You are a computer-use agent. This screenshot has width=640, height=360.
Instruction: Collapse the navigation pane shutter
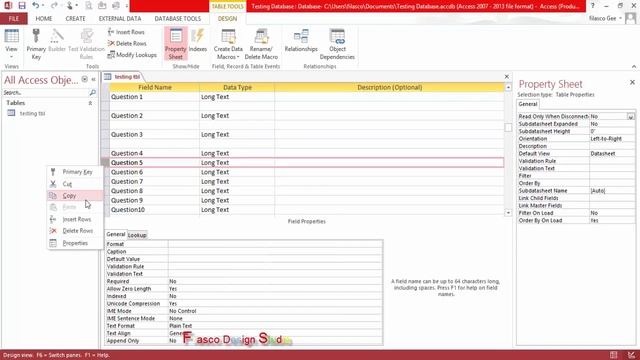coord(93,79)
